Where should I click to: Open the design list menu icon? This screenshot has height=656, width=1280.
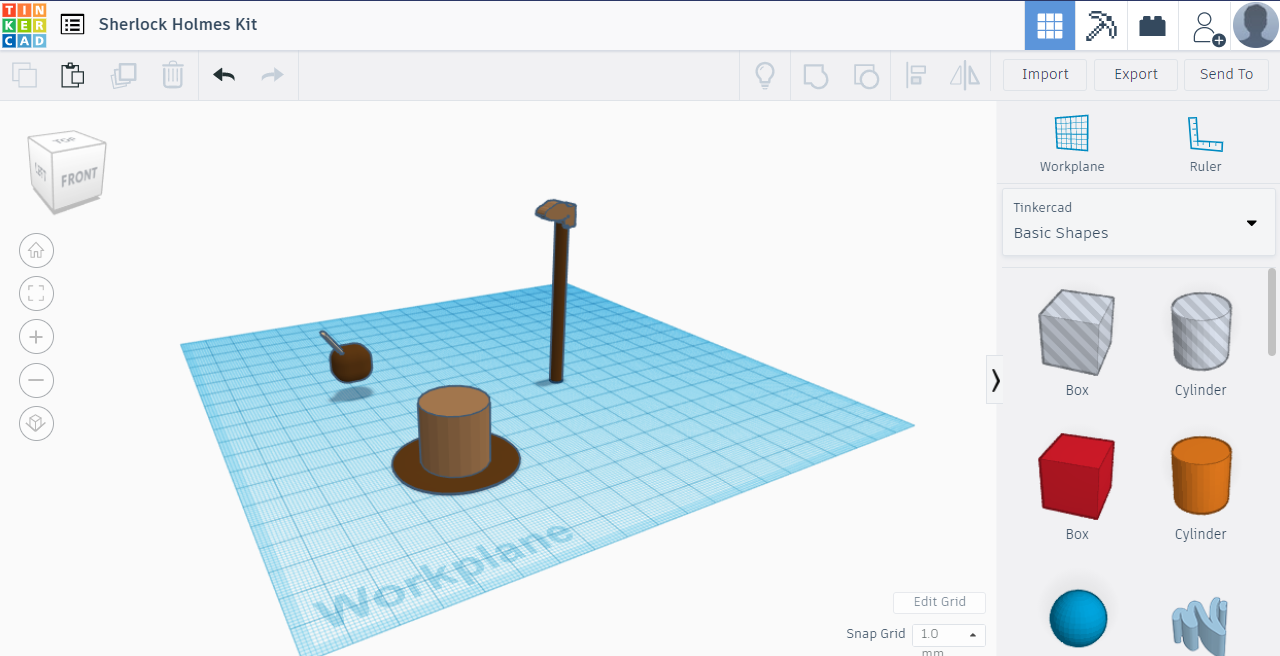click(x=72, y=24)
